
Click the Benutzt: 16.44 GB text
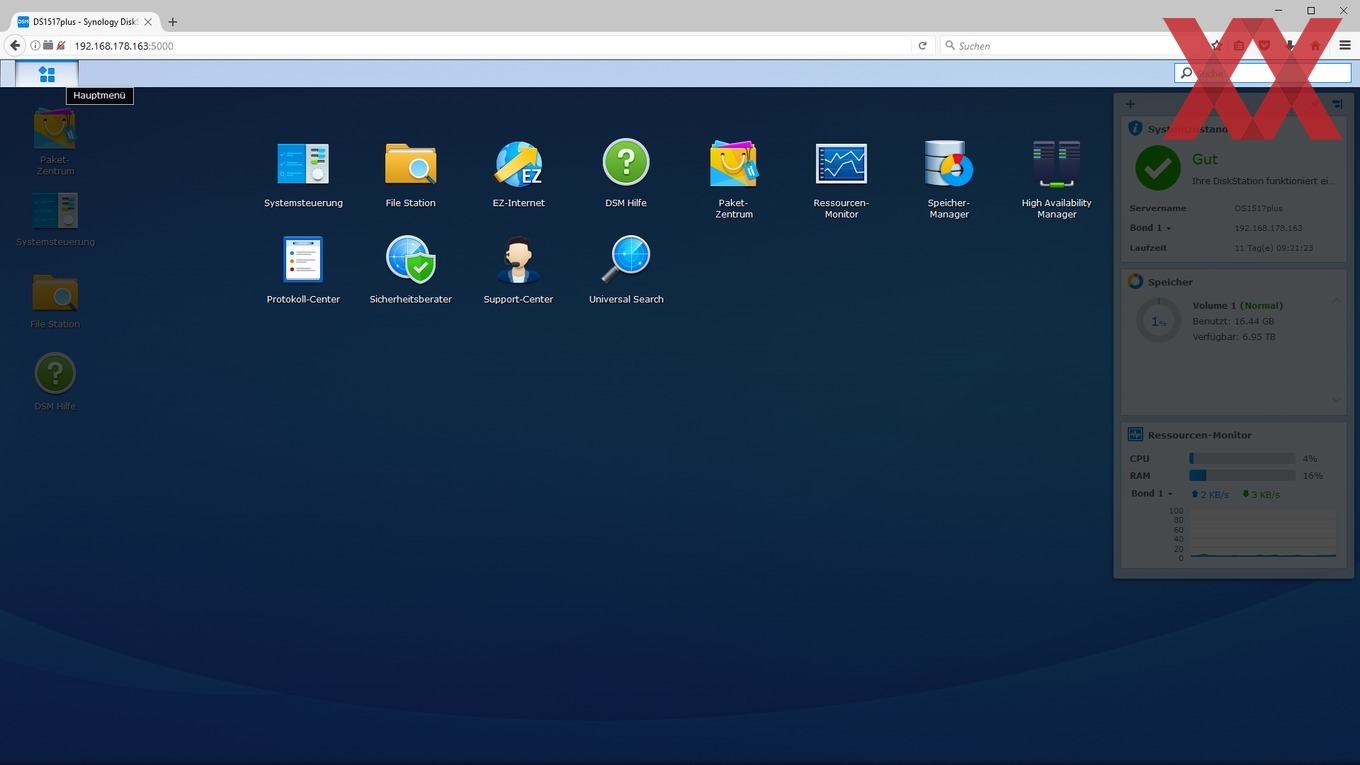point(1233,321)
